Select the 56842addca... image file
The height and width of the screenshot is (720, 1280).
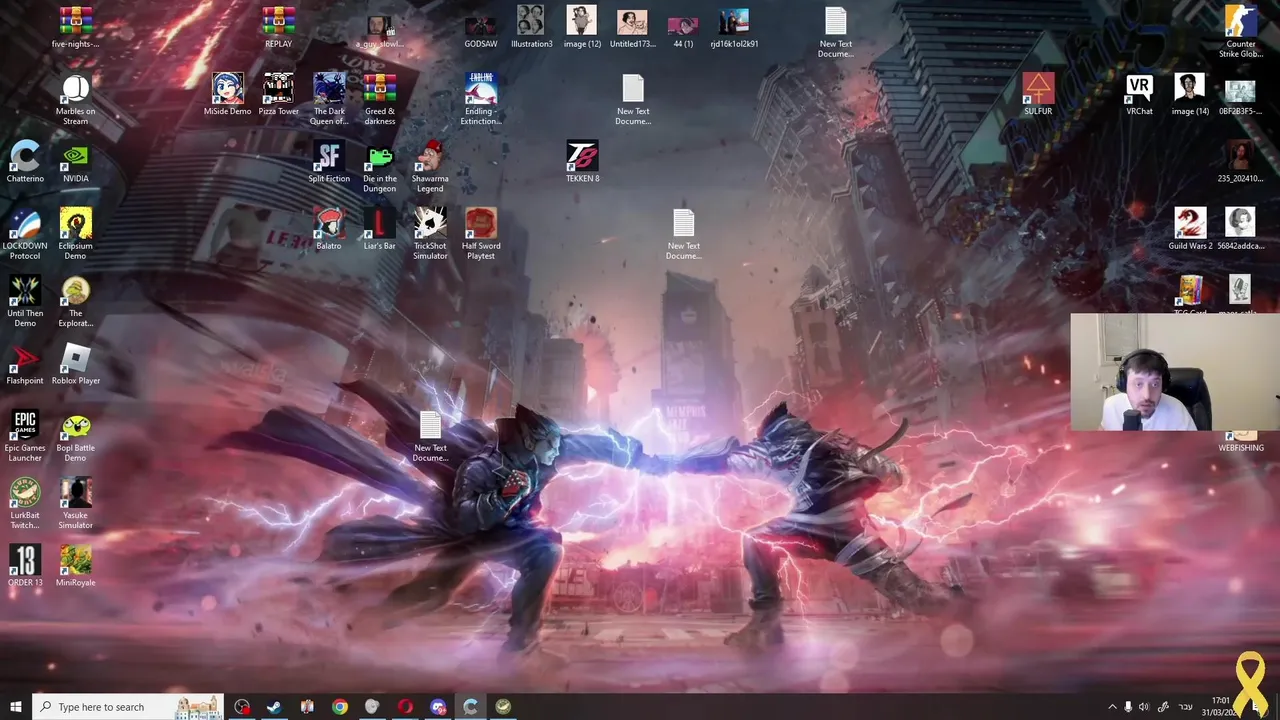1241,228
